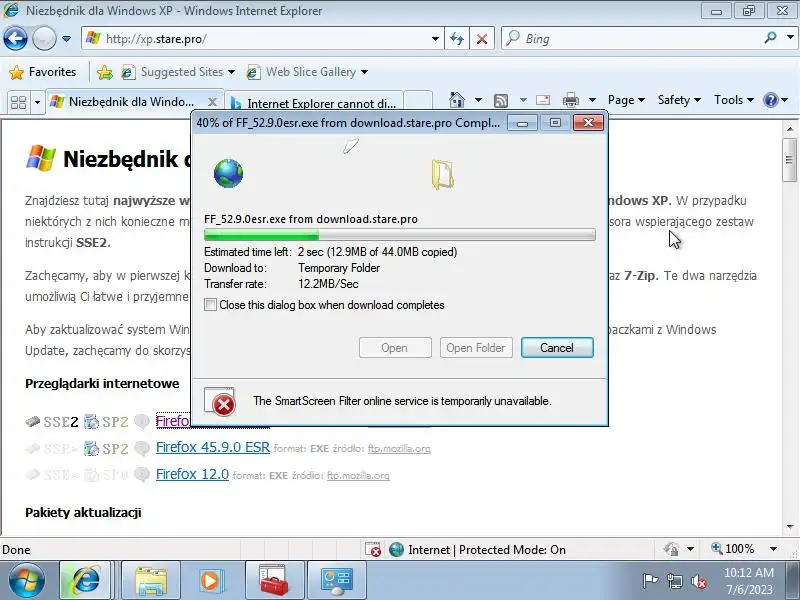Click the Quick Tabs grid icon

(19, 103)
